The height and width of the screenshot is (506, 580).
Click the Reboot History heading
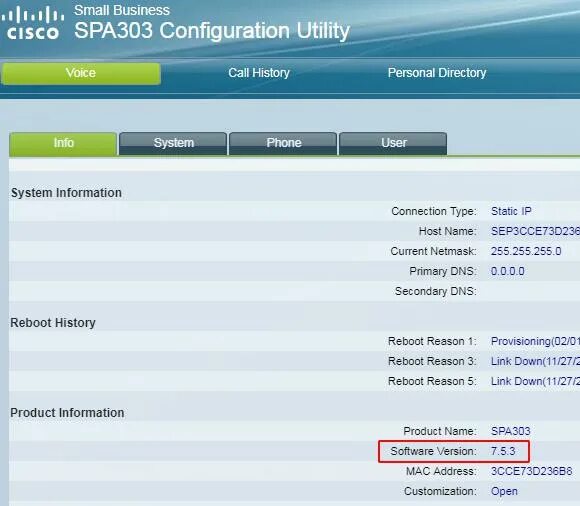(53, 323)
